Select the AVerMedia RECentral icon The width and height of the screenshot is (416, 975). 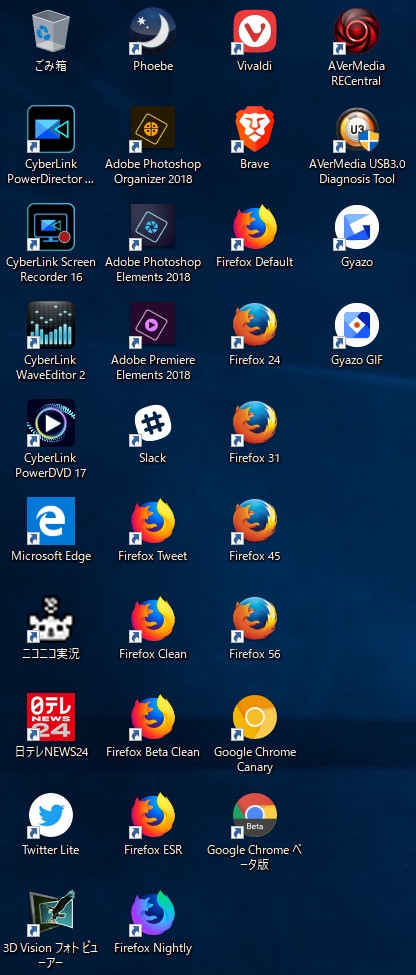coord(357,31)
